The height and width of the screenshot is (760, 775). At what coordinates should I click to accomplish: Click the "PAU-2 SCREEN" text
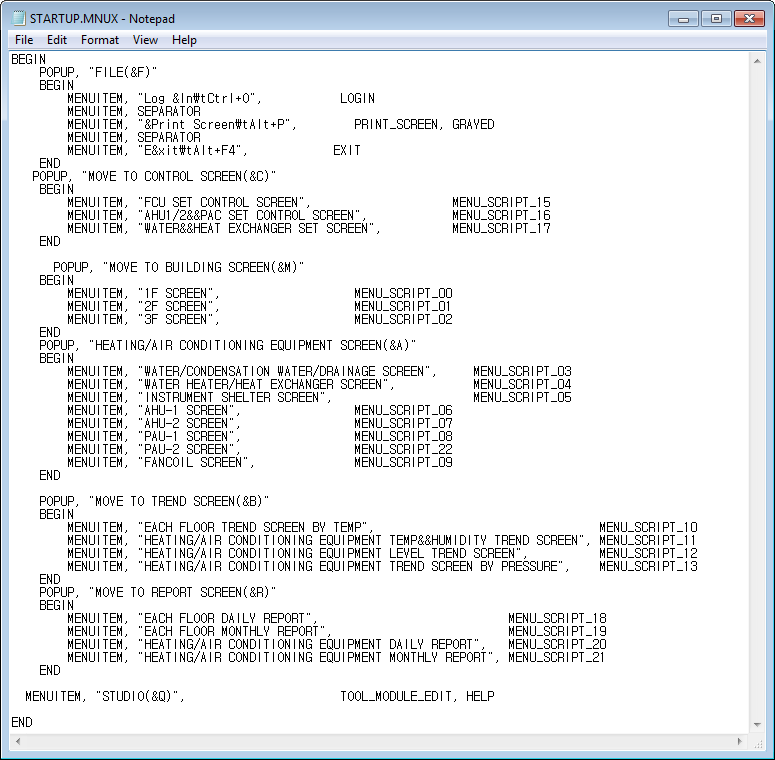[x=186, y=449]
